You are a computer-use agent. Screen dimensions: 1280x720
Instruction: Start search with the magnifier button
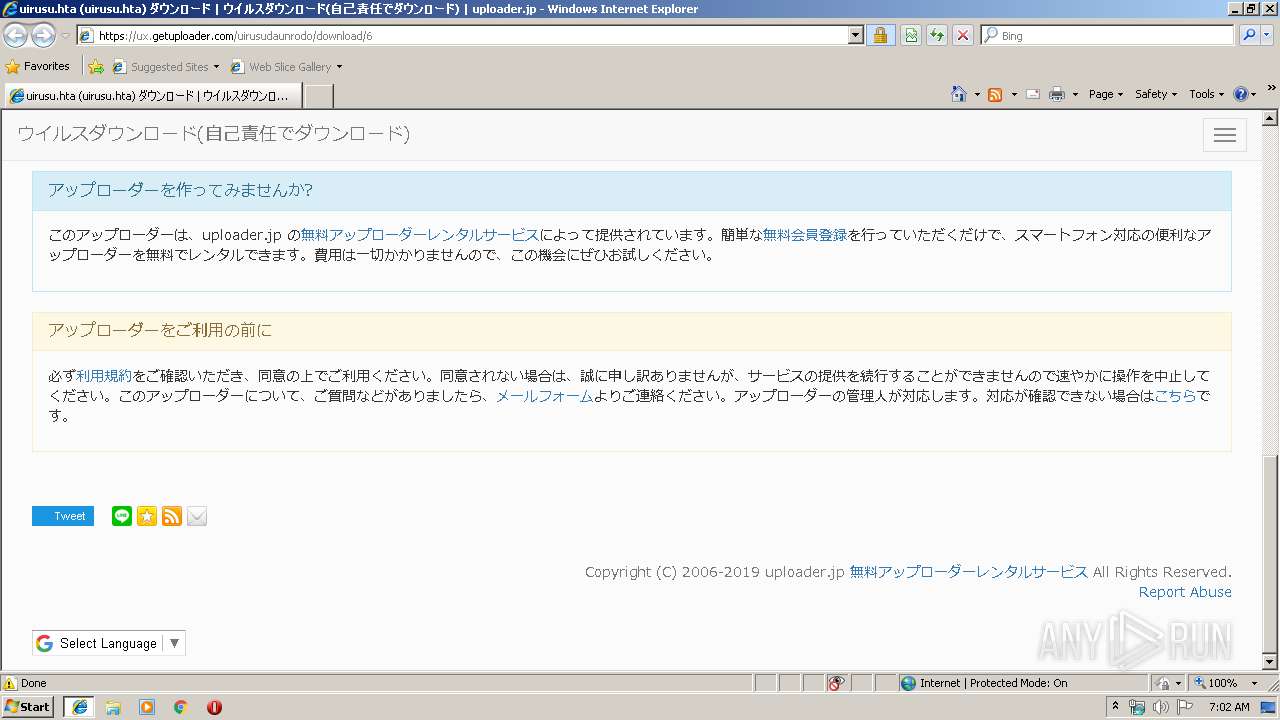tap(1249, 36)
